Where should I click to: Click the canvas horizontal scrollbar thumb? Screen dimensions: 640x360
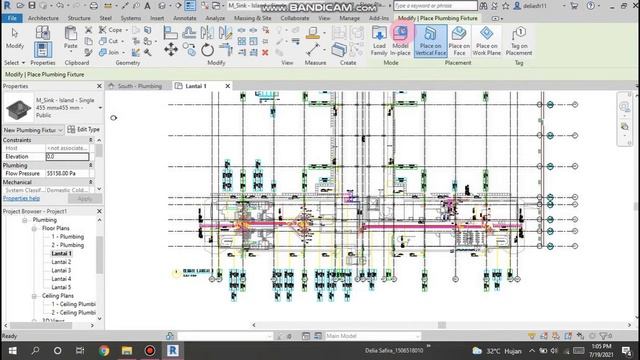[x=442, y=325]
